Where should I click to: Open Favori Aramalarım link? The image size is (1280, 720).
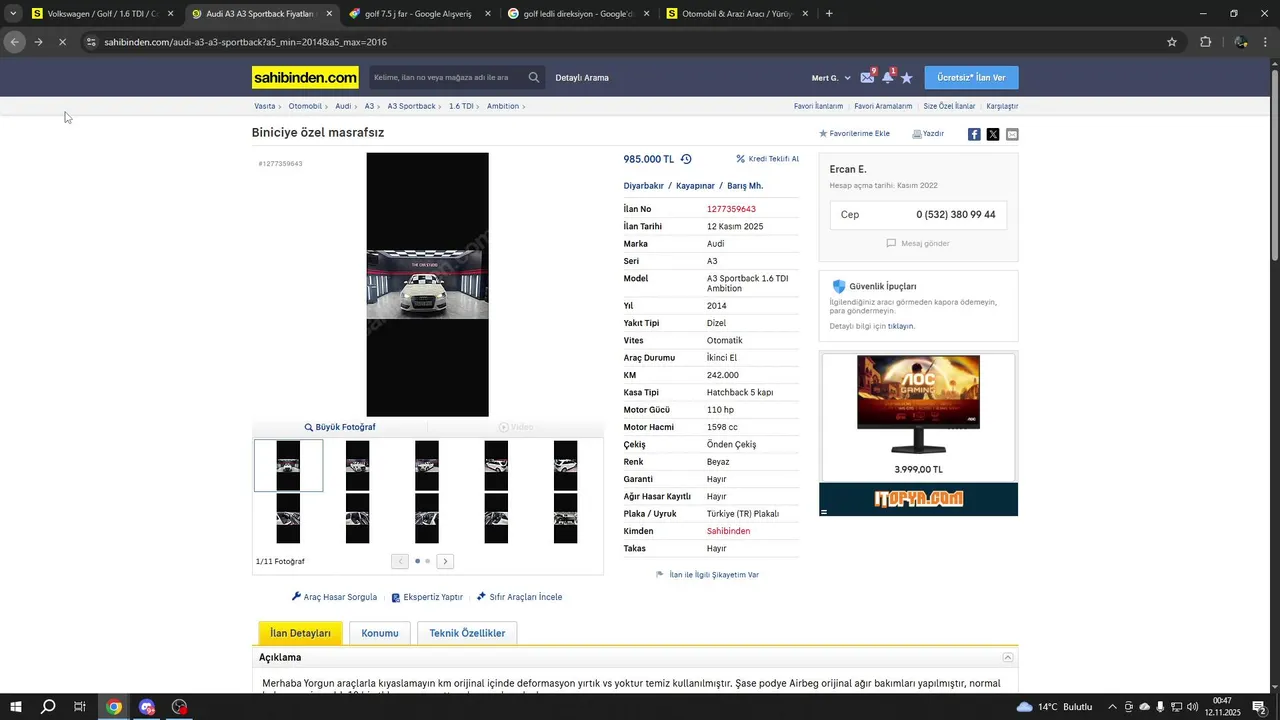[883, 106]
